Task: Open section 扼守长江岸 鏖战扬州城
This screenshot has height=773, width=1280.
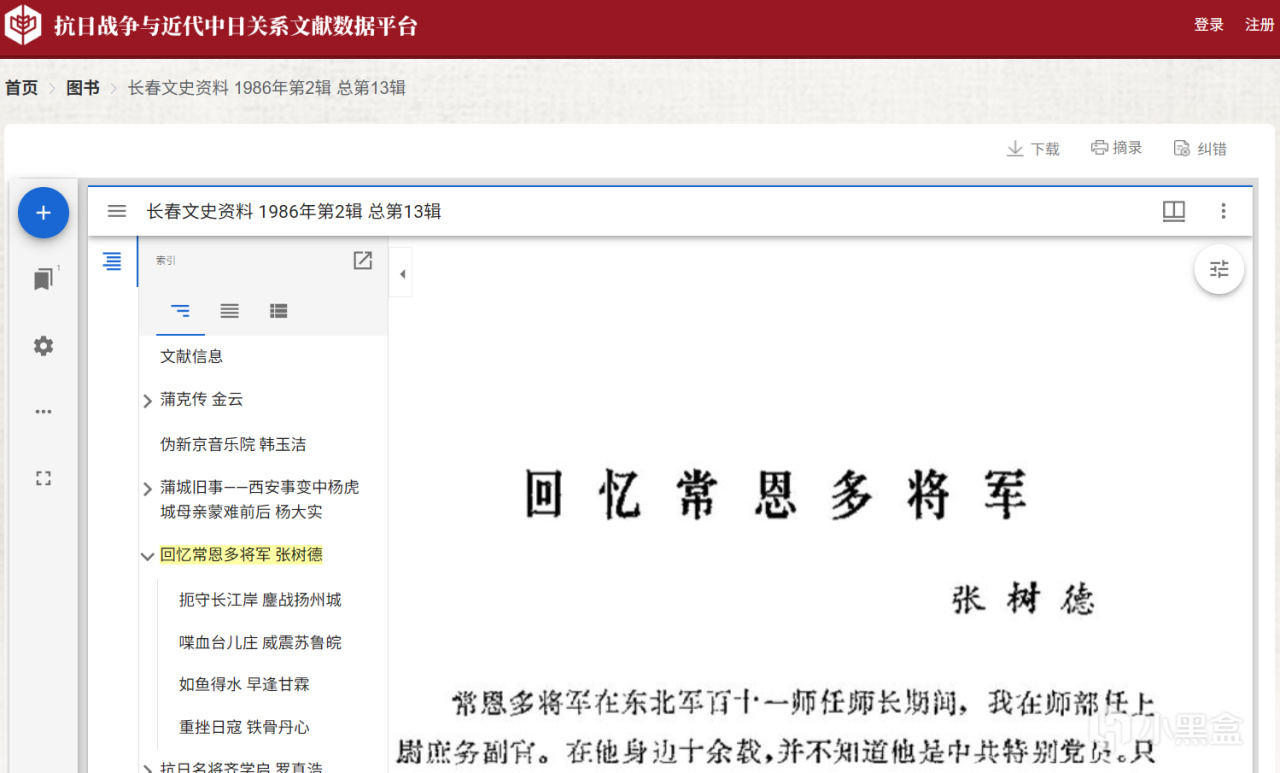Action: (x=260, y=600)
